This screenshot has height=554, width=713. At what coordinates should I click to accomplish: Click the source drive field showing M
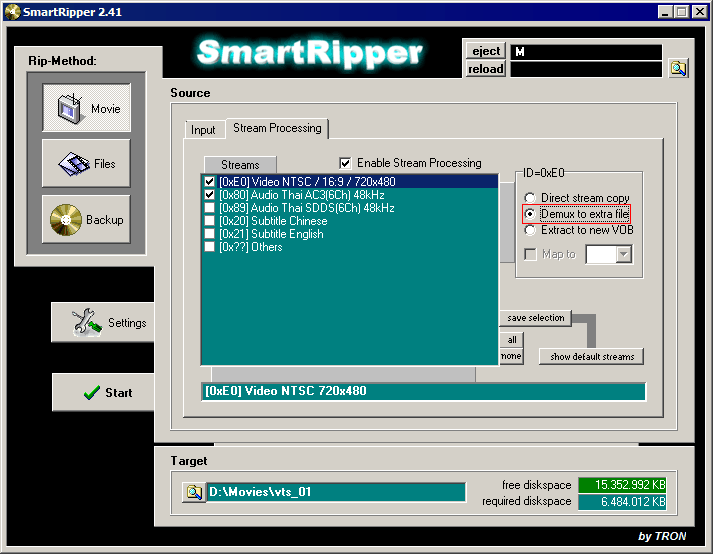pyautogui.click(x=586, y=51)
